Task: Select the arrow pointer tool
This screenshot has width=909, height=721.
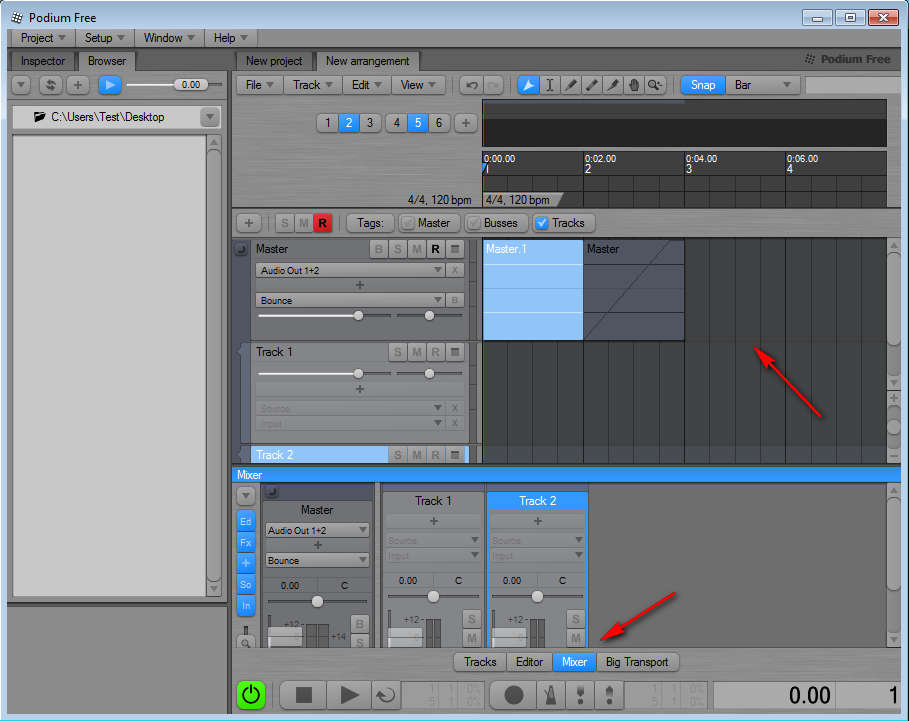Action: [528, 85]
